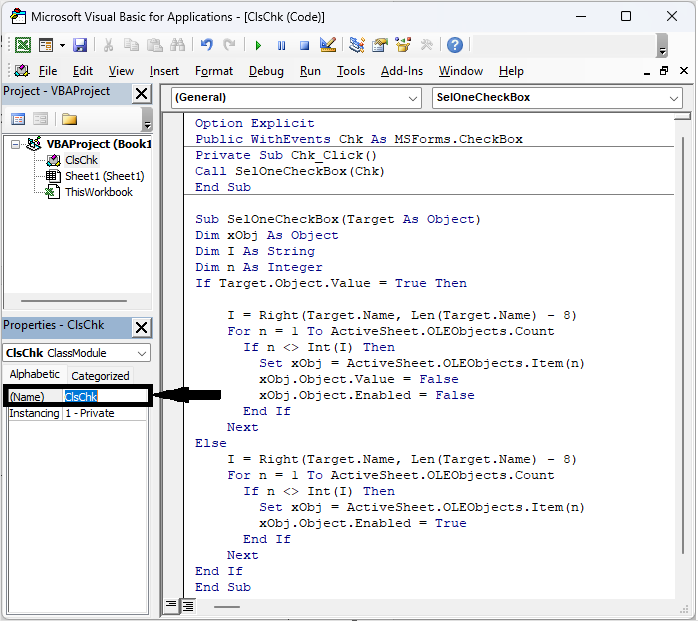
Task: Click the Reset (stop) toolbar icon
Action: [304, 45]
